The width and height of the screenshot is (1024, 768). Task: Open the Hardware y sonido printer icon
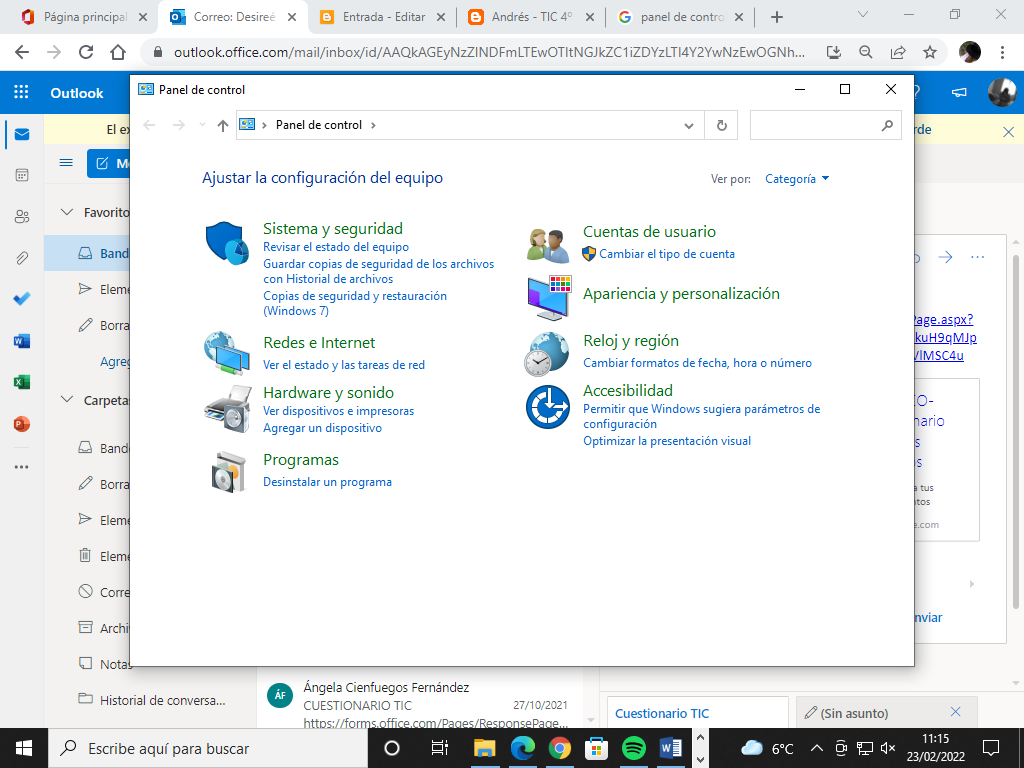click(x=227, y=409)
